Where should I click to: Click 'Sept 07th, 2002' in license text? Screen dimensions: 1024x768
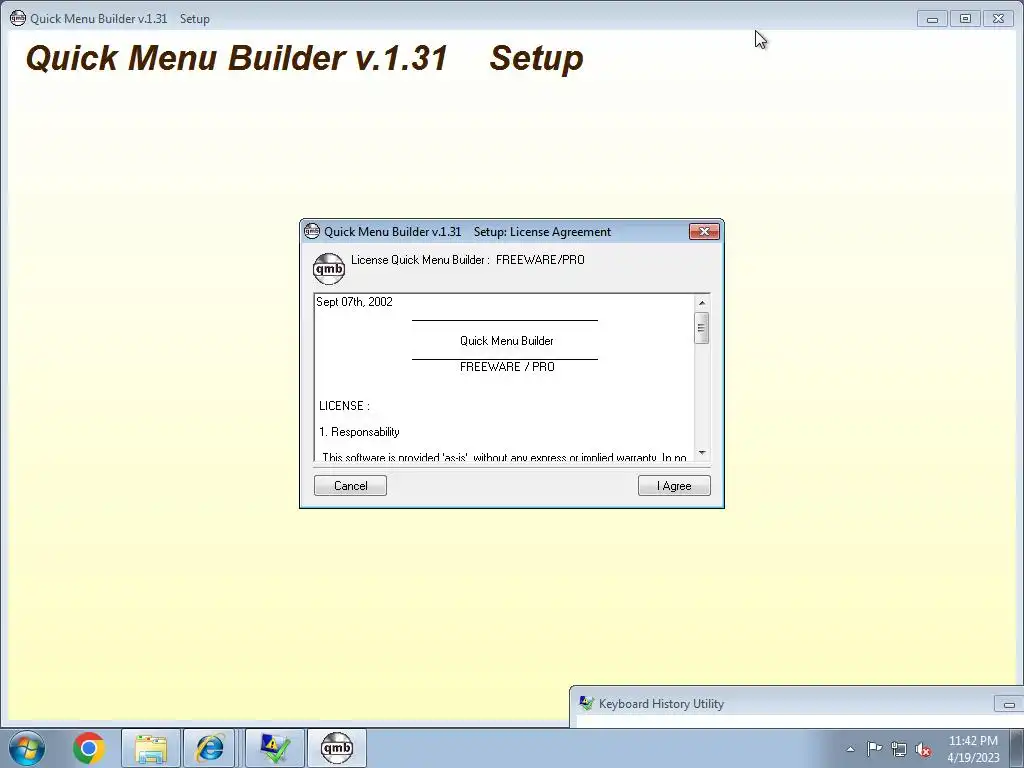355,302
